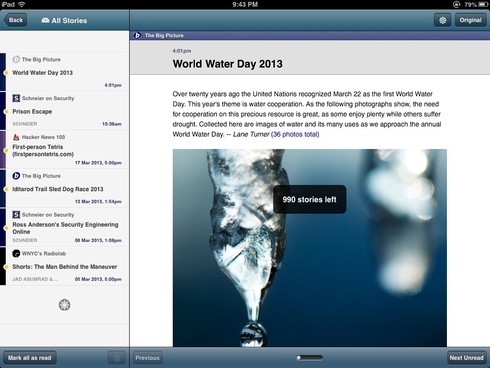Go back with the Back button

click(15, 20)
